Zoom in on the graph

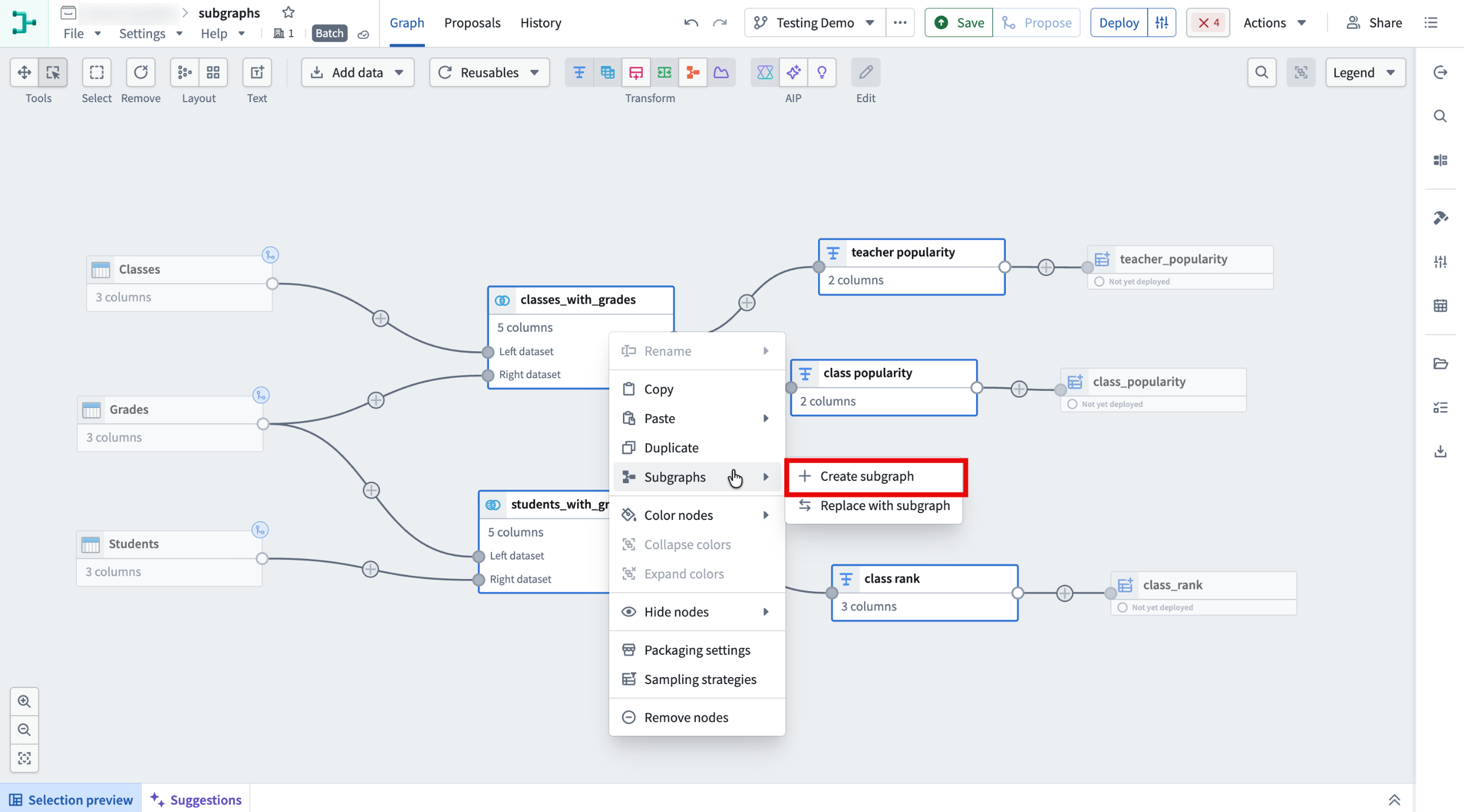24,701
